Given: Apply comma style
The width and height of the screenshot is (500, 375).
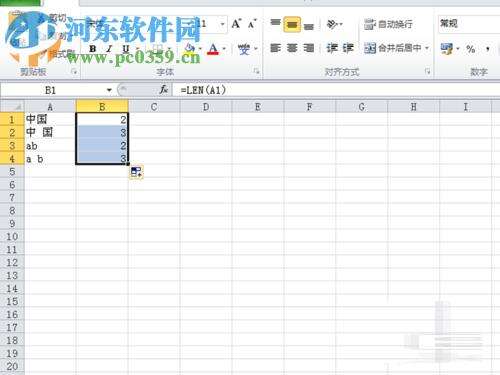Looking at the screenshot, I should tap(488, 49).
